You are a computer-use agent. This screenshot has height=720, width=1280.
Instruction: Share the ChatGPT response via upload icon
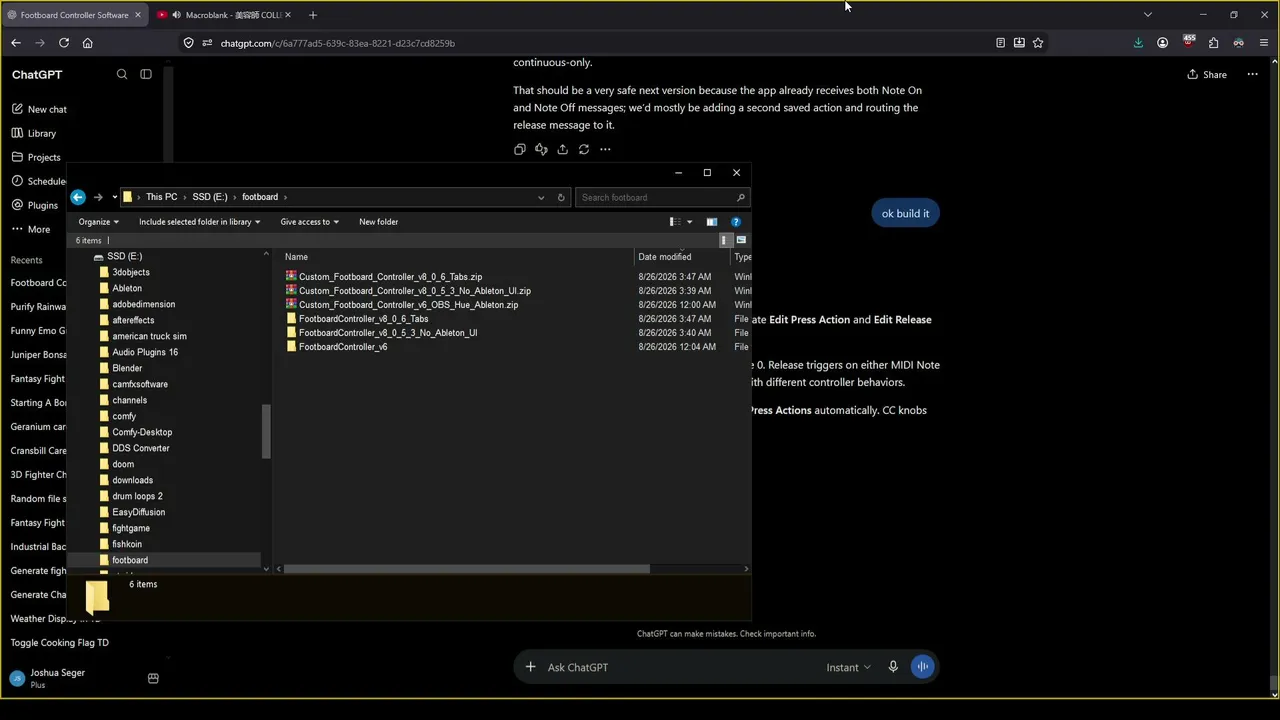tap(562, 149)
